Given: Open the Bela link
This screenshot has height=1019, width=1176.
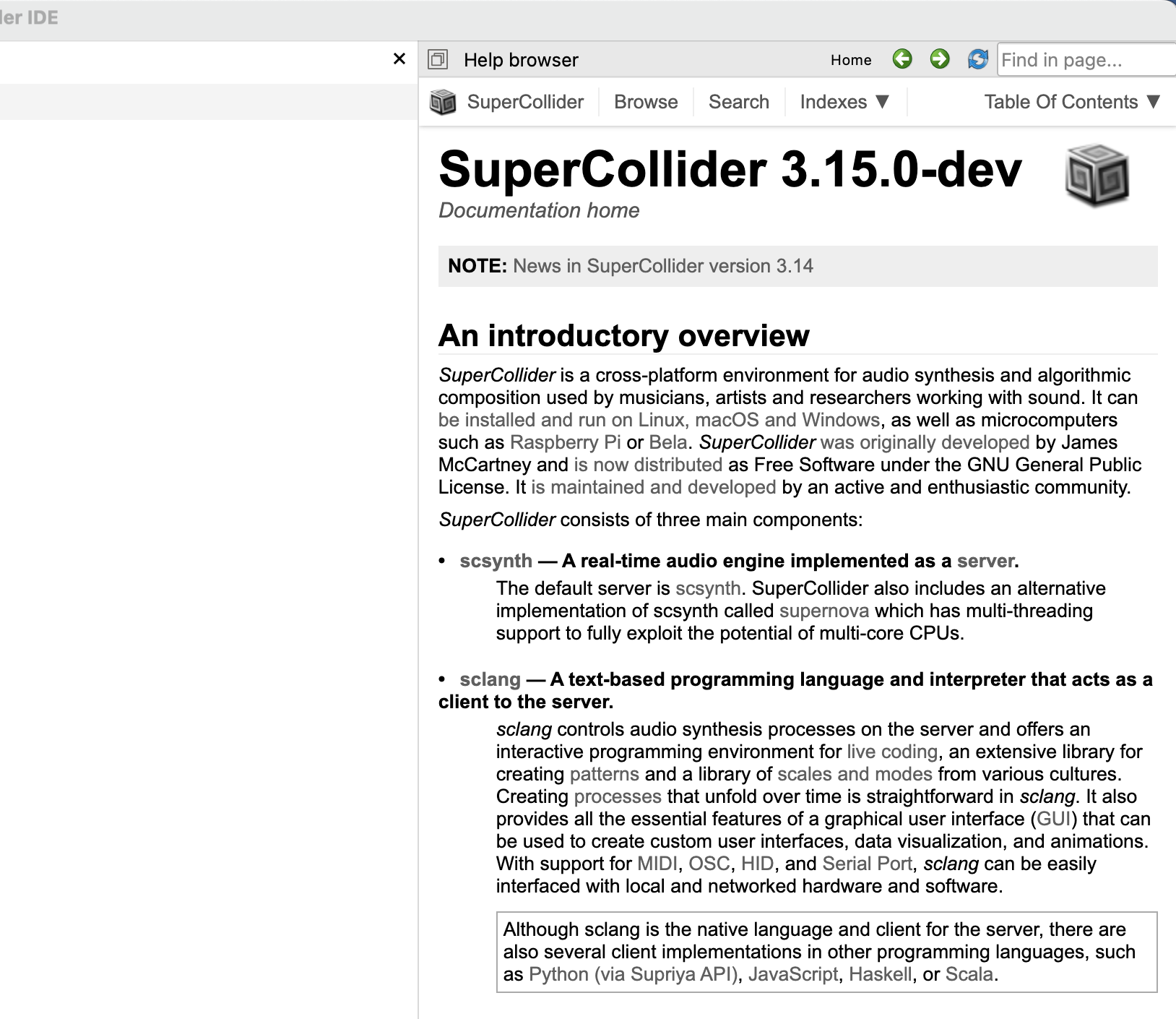Looking at the screenshot, I should pyautogui.click(x=668, y=442).
